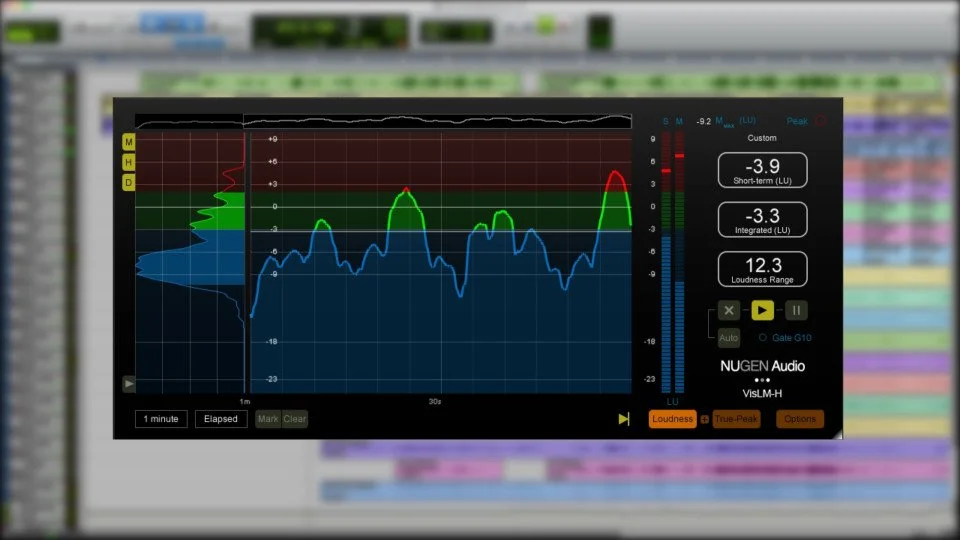Click the overview strip above the graph
Viewport: 960px width, 540px height.
[x=383, y=121]
